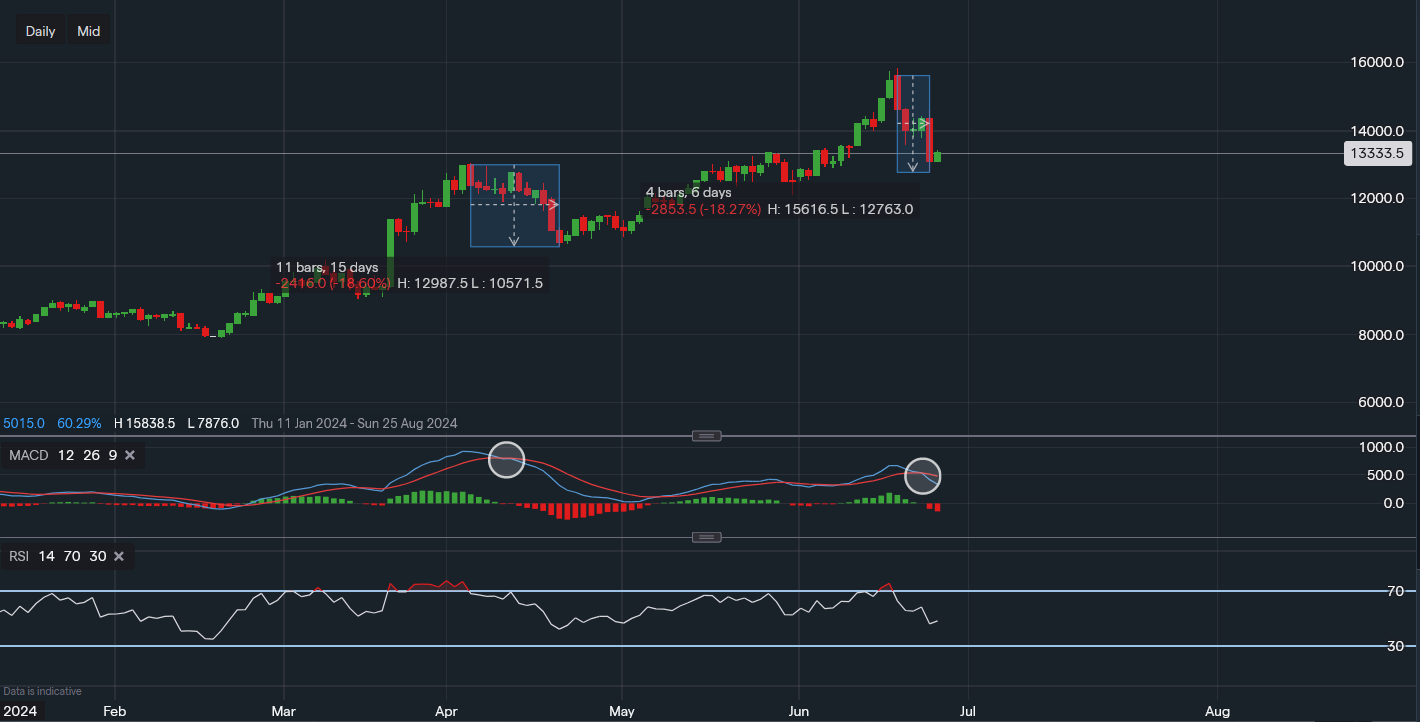Click the dashed down arrow inside the blue measurement box

[x=513, y=240]
